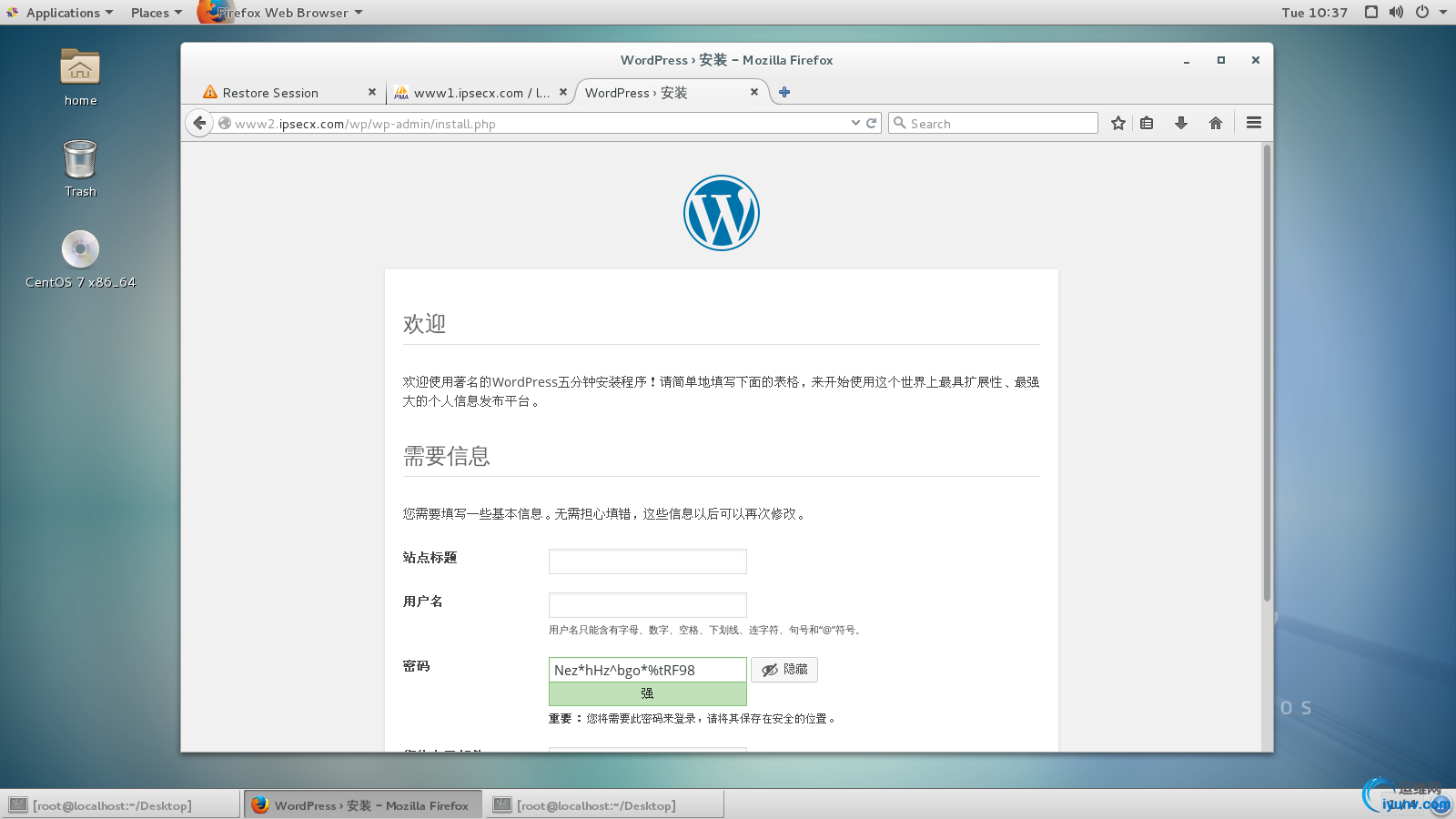Minimize the Firefox window
The image size is (1456, 819).
1187,60
